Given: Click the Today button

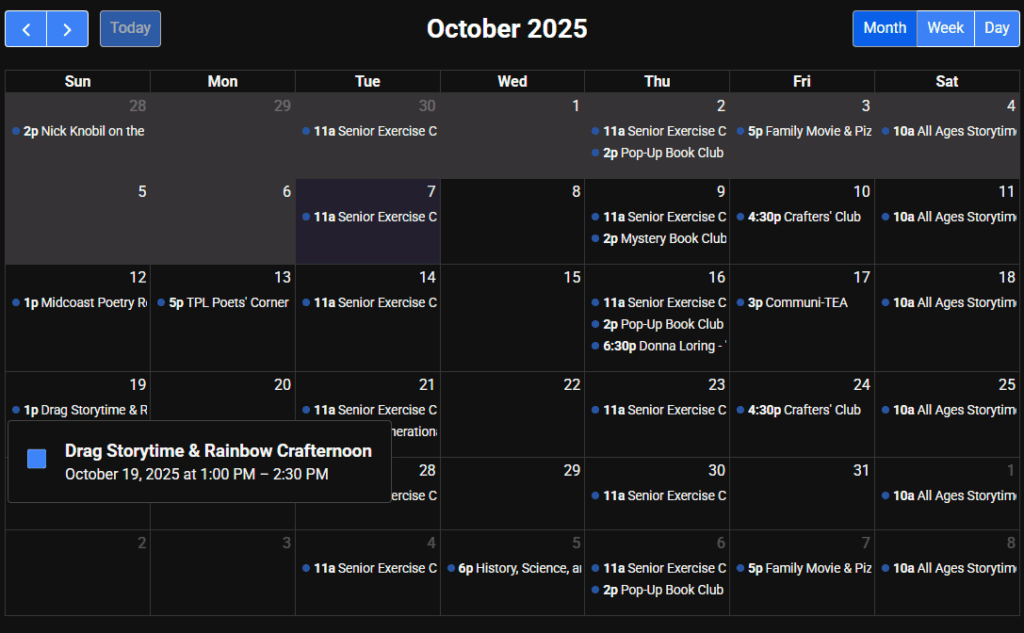Looking at the screenshot, I should click(x=130, y=28).
